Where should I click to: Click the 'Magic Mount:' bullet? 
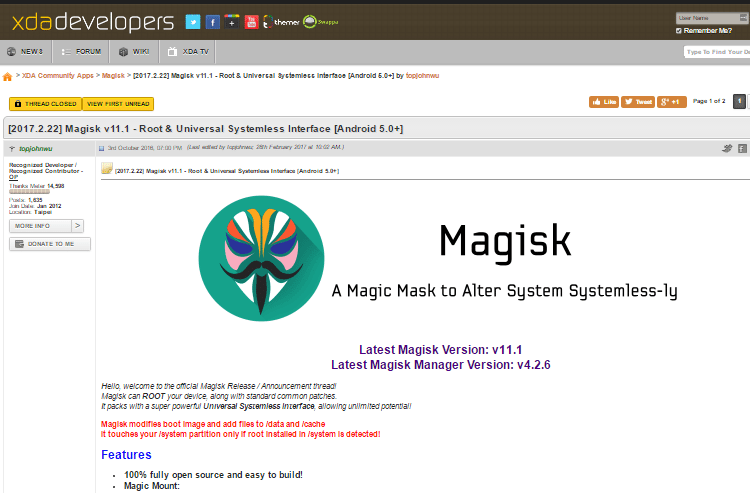pyautogui.click(x=152, y=486)
